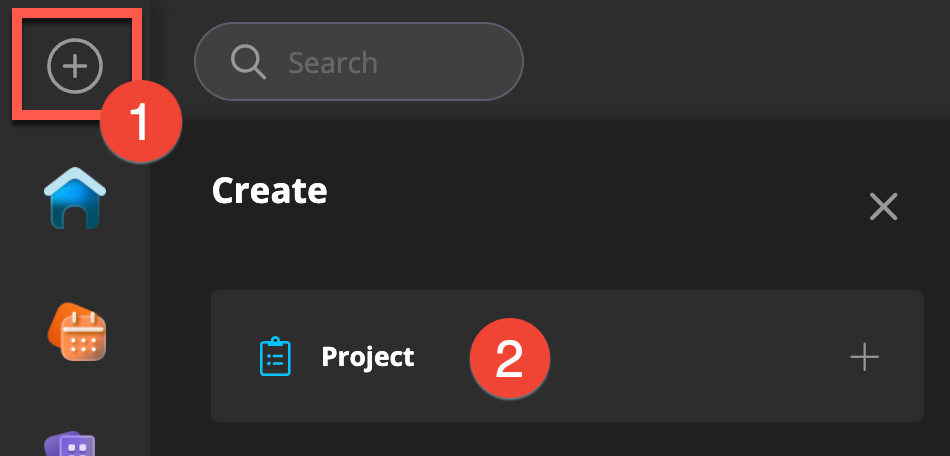Image resolution: width=950 pixels, height=456 pixels.
Task: Open the Home icon in sidebar
Action: tap(75, 197)
